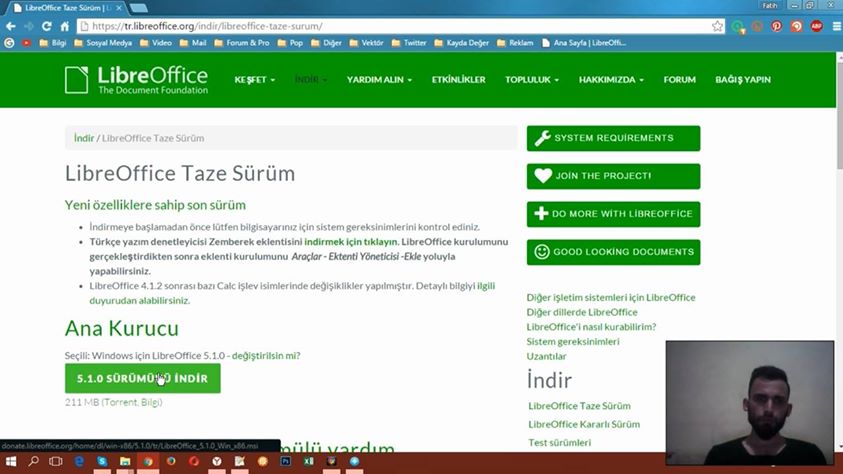Viewport: 843px width, 474px height.
Task: Open File Explorer from taskbar
Action: pyautogui.click(x=125, y=462)
